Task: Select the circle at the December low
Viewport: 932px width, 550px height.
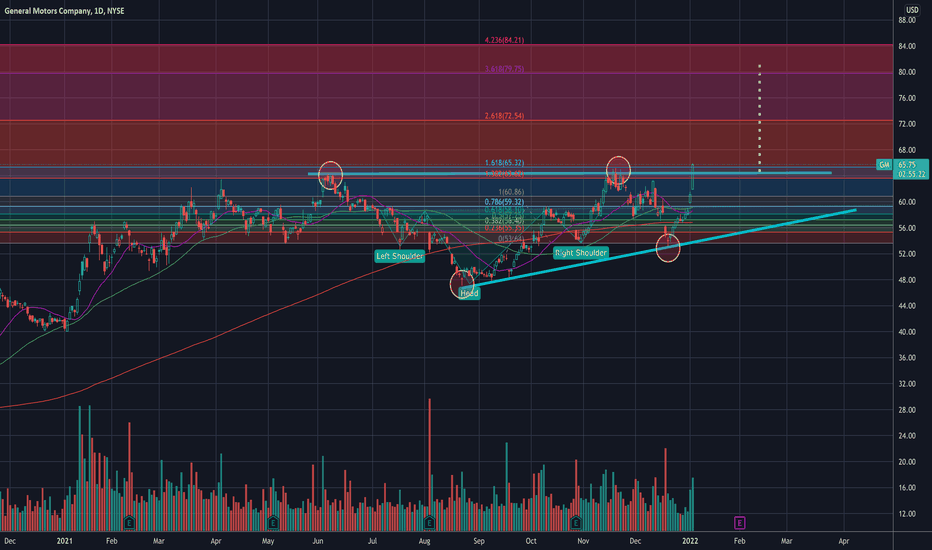Action: (x=667, y=248)
